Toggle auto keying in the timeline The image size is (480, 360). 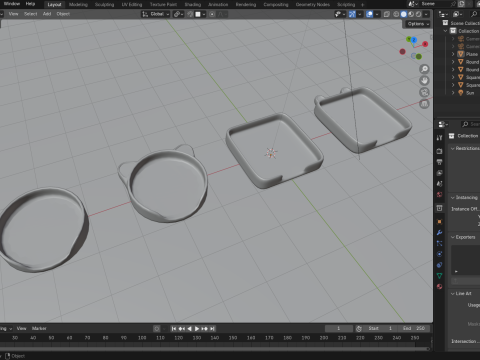click(x=156, y=329)
